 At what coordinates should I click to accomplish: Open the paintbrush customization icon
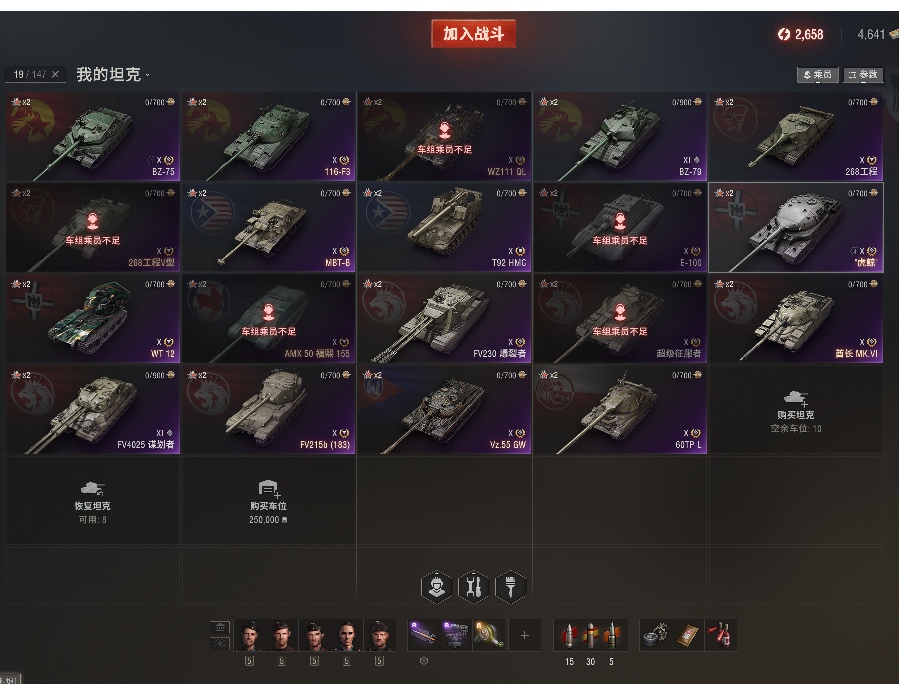tap(510, 587)
